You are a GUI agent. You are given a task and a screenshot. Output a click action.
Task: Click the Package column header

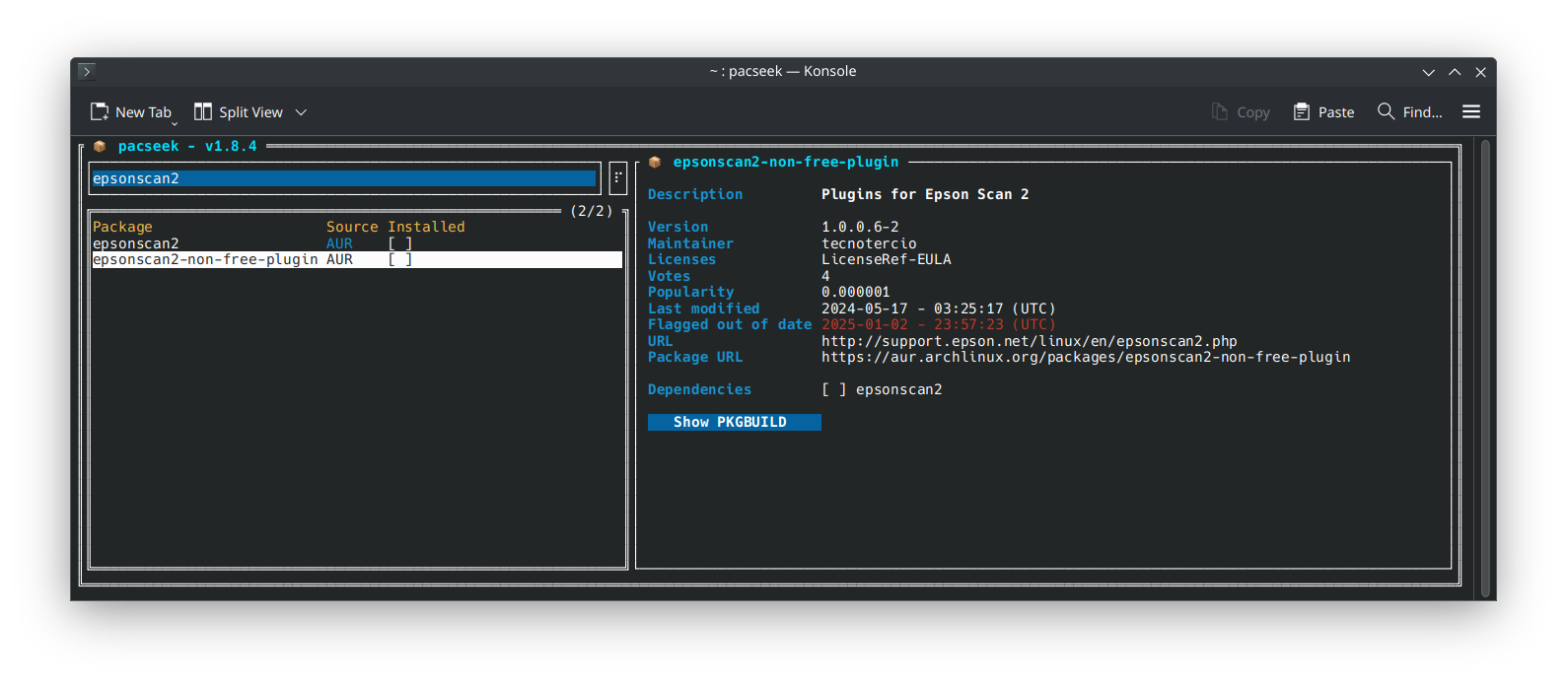pyautogui.click(x=122, y=227)
